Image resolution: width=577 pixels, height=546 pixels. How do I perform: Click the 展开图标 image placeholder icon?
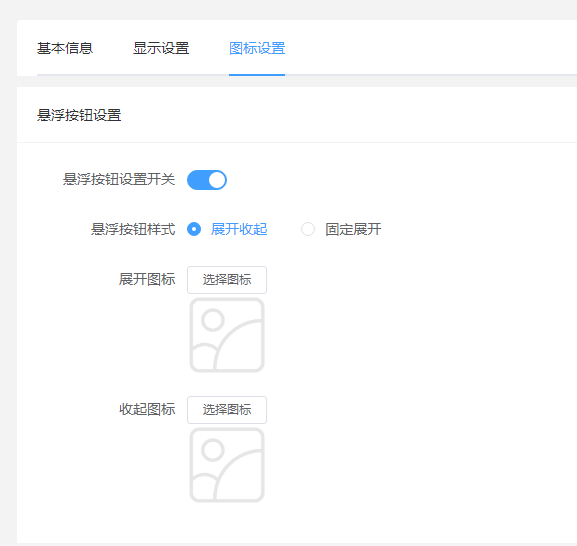(227, 335)
